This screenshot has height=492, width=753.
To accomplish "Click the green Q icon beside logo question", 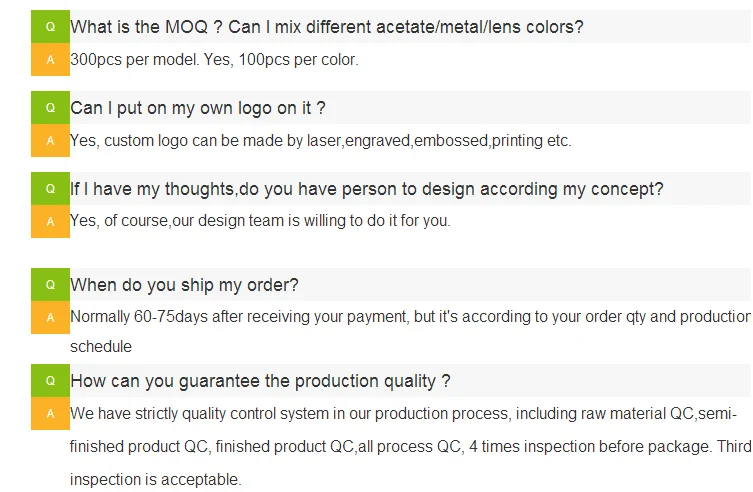I will pos(50,108).
